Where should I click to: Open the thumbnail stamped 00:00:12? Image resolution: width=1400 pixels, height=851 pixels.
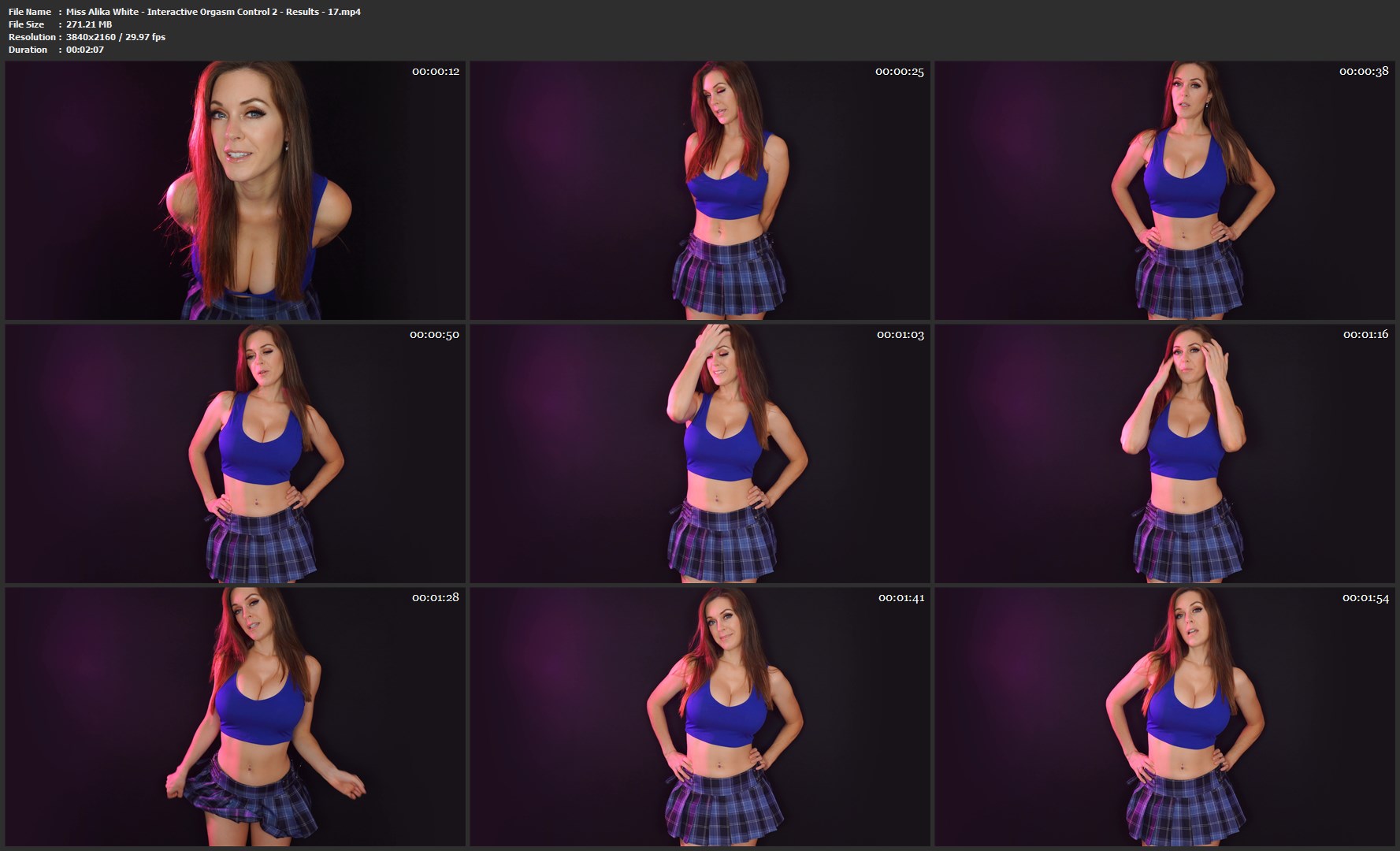tap(235, 191)
